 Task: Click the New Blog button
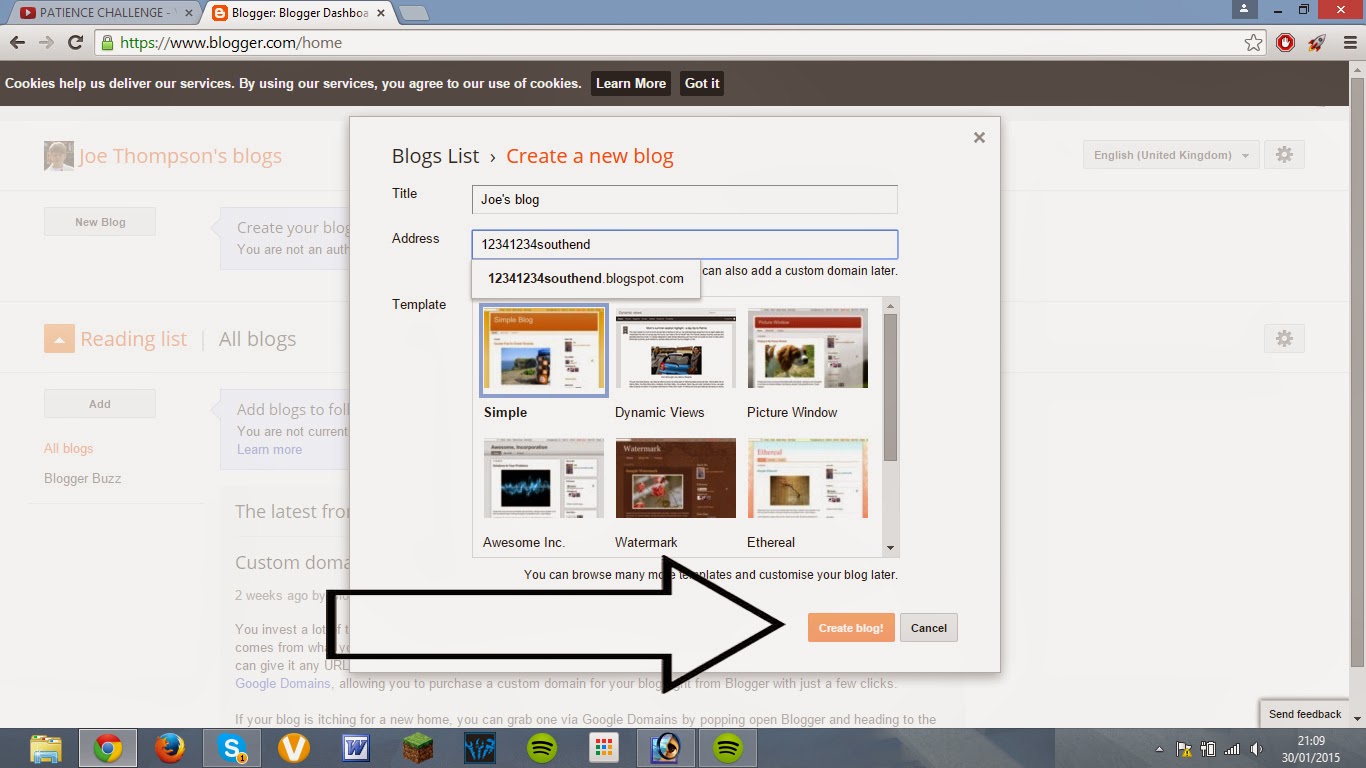(x=100, y=222)
